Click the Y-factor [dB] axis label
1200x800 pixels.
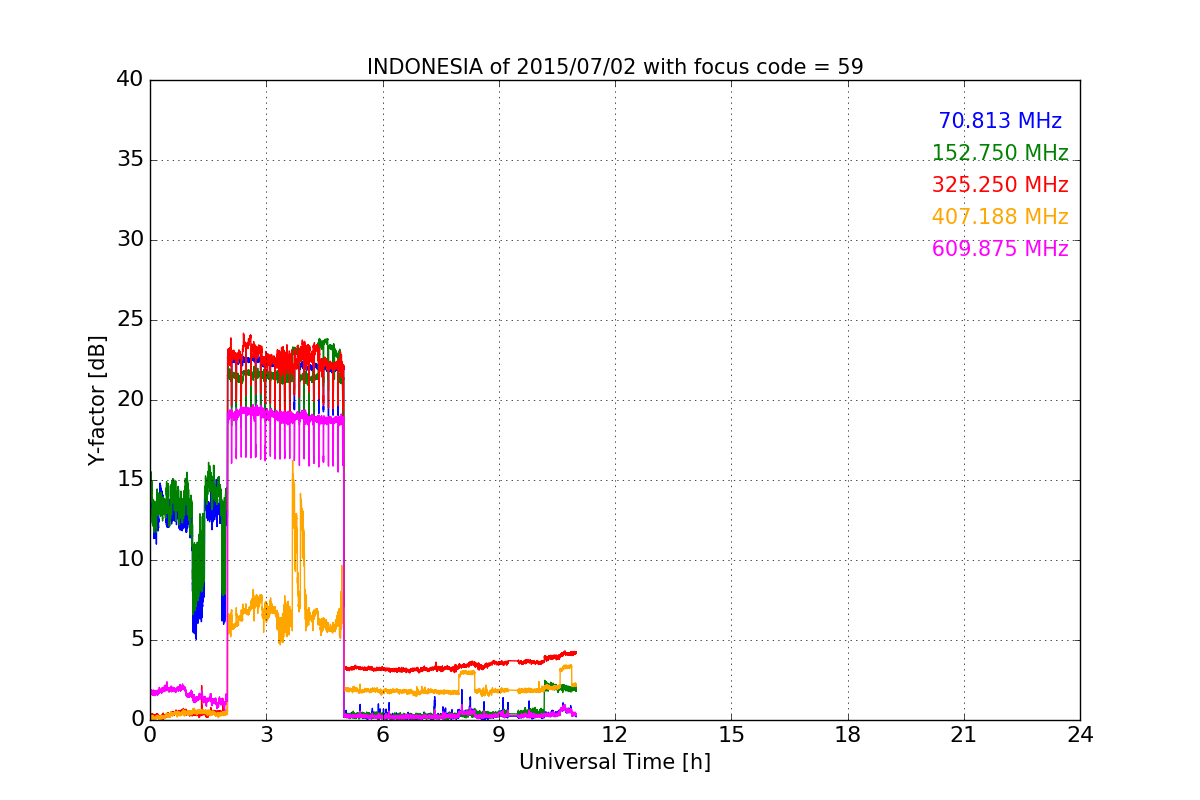click(x=96, y=400)
